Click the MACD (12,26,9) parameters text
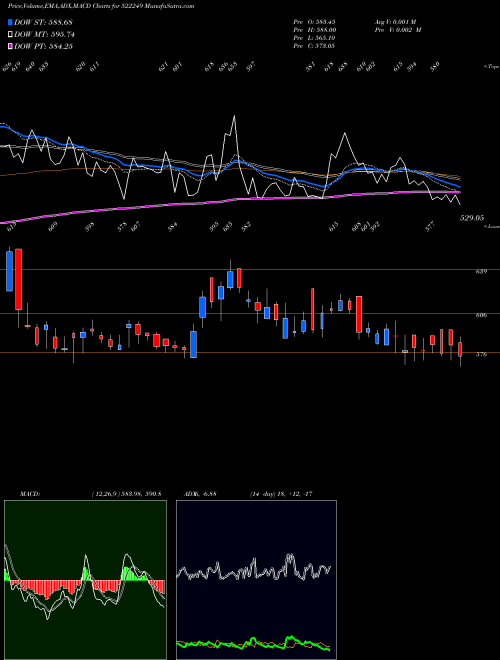 [x=126, y=494]
